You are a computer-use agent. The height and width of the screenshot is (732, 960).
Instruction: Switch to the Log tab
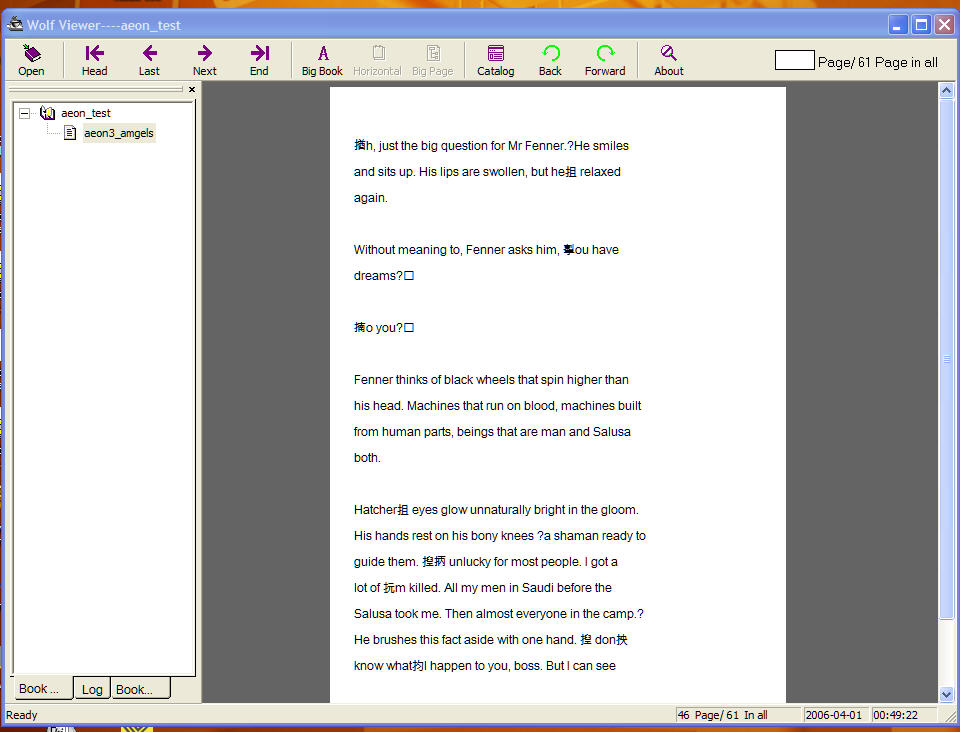pyautogui.click(x=92, y=689)
